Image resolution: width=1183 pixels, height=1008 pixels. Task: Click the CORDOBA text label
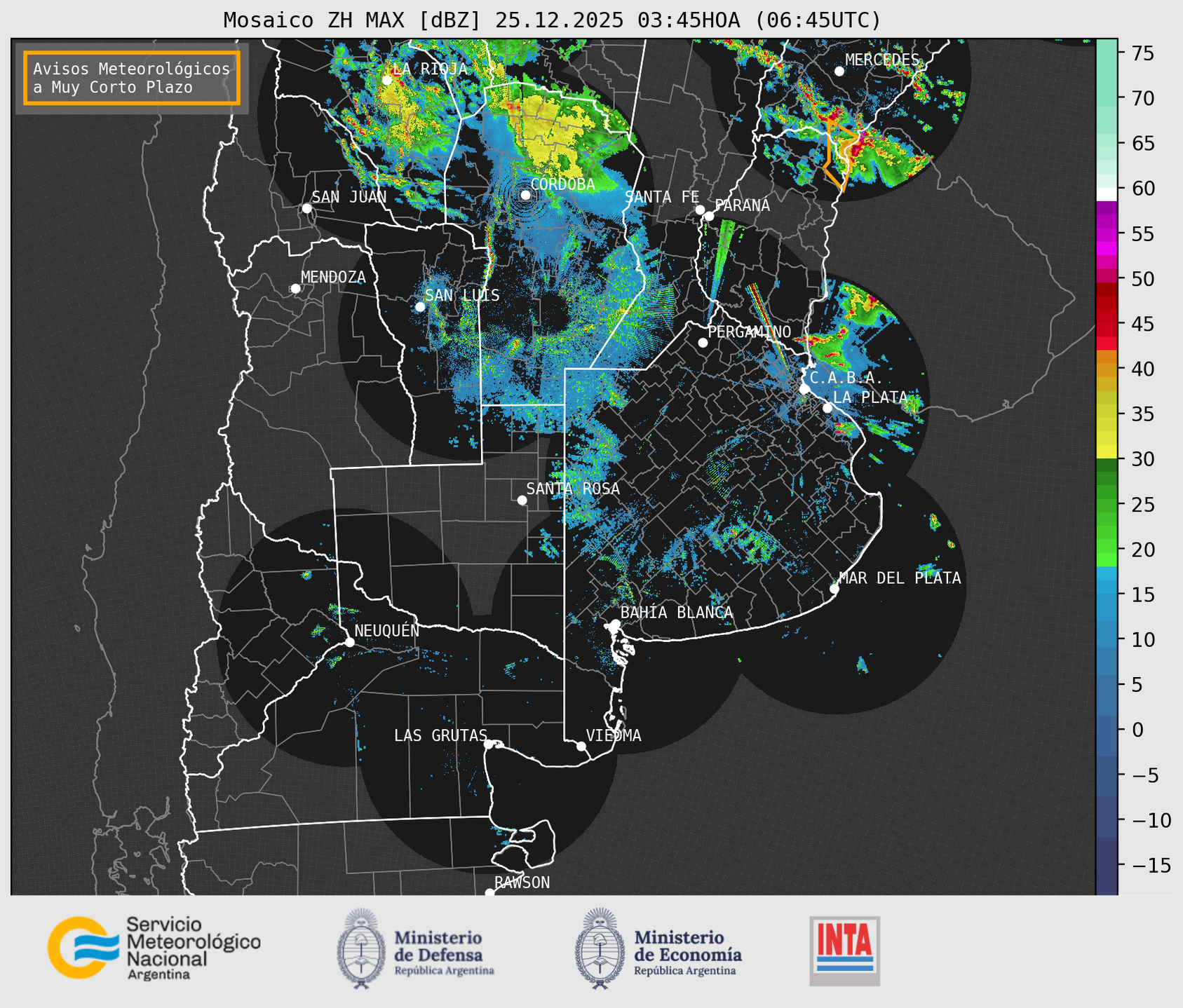[x=562, y=184]
